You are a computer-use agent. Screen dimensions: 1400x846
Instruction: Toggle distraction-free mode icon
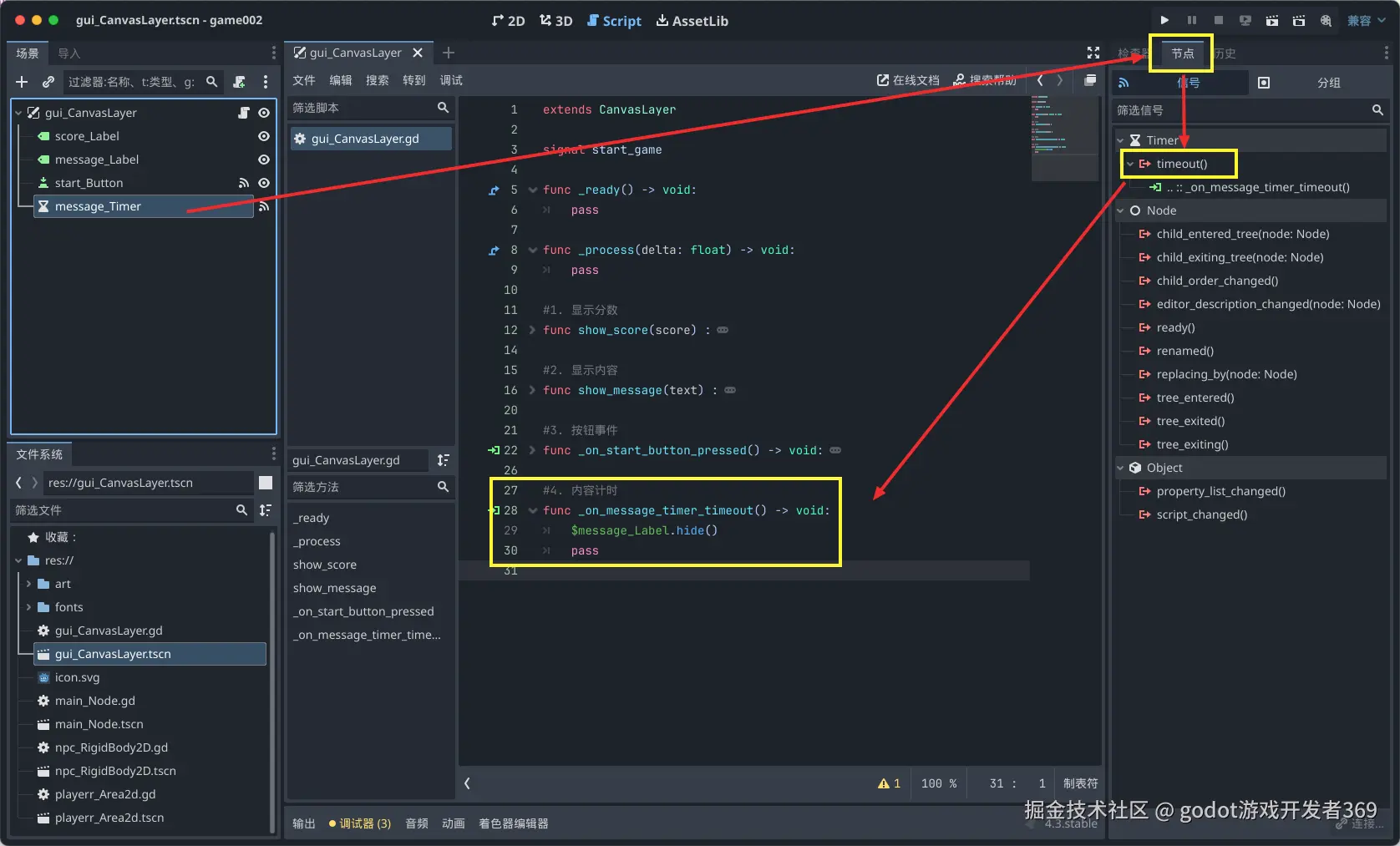[x=1093, y=53]
